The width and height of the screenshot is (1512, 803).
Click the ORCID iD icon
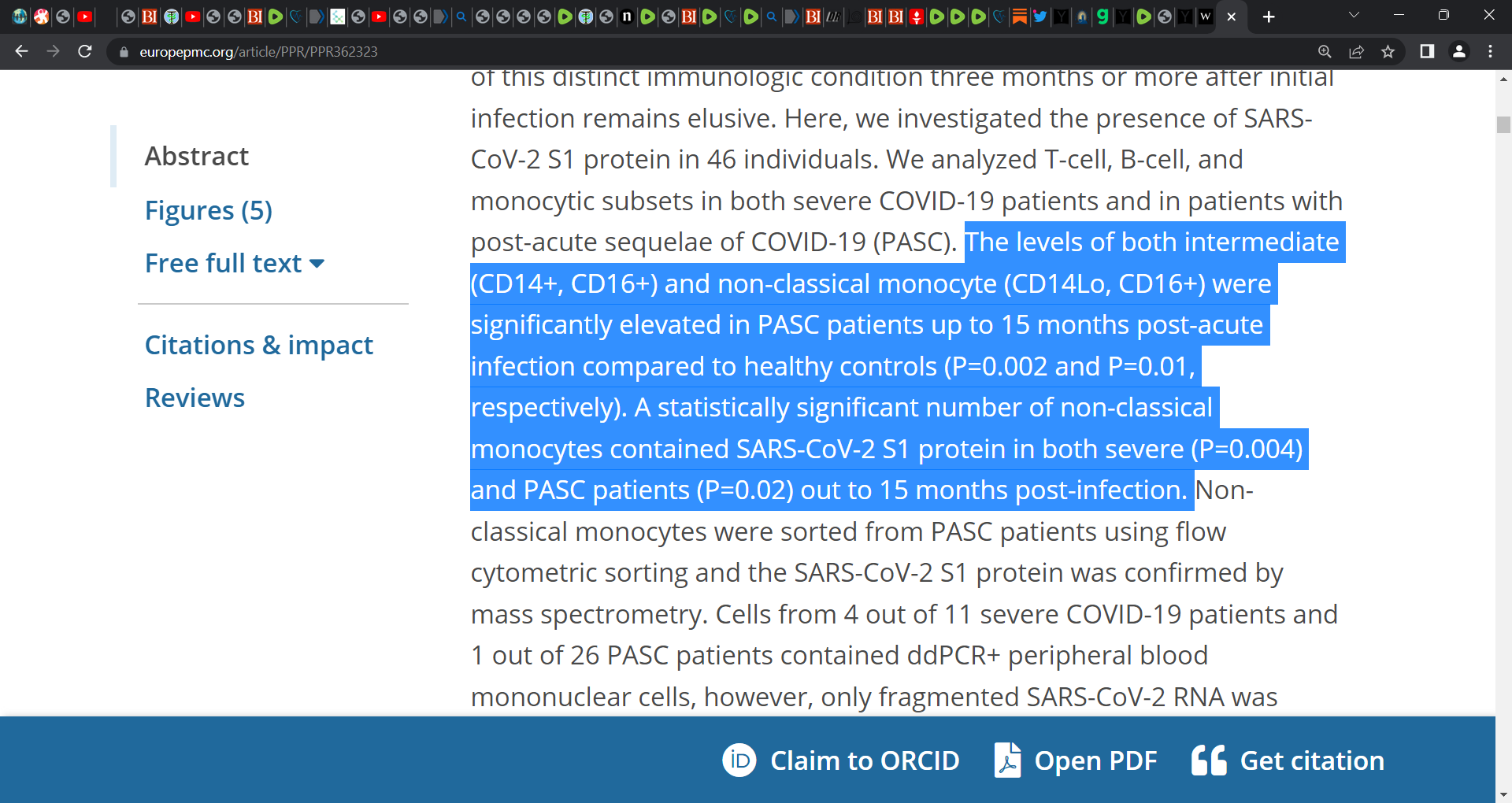pos(739,760)
